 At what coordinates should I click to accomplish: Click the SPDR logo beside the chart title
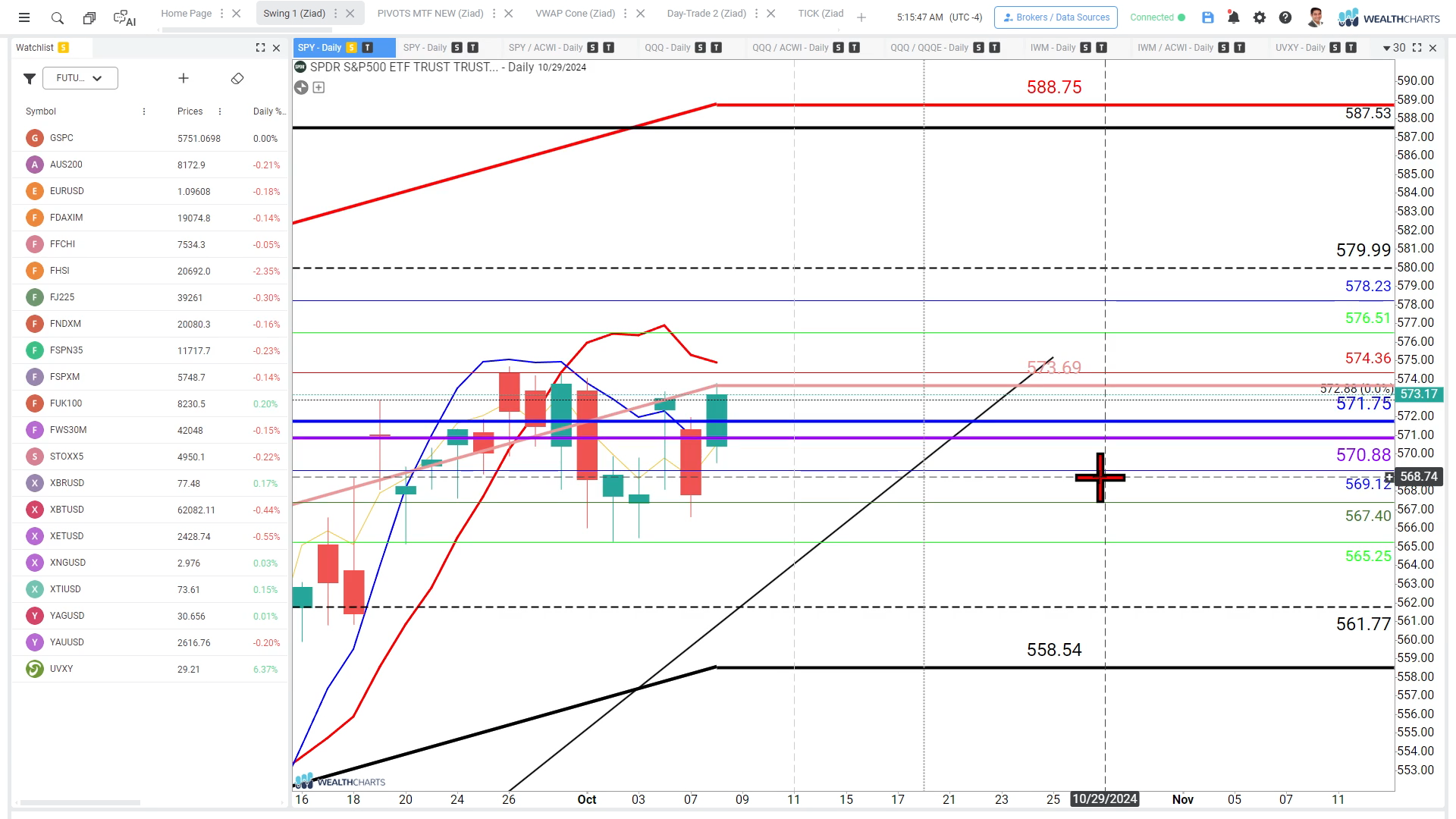300,67
